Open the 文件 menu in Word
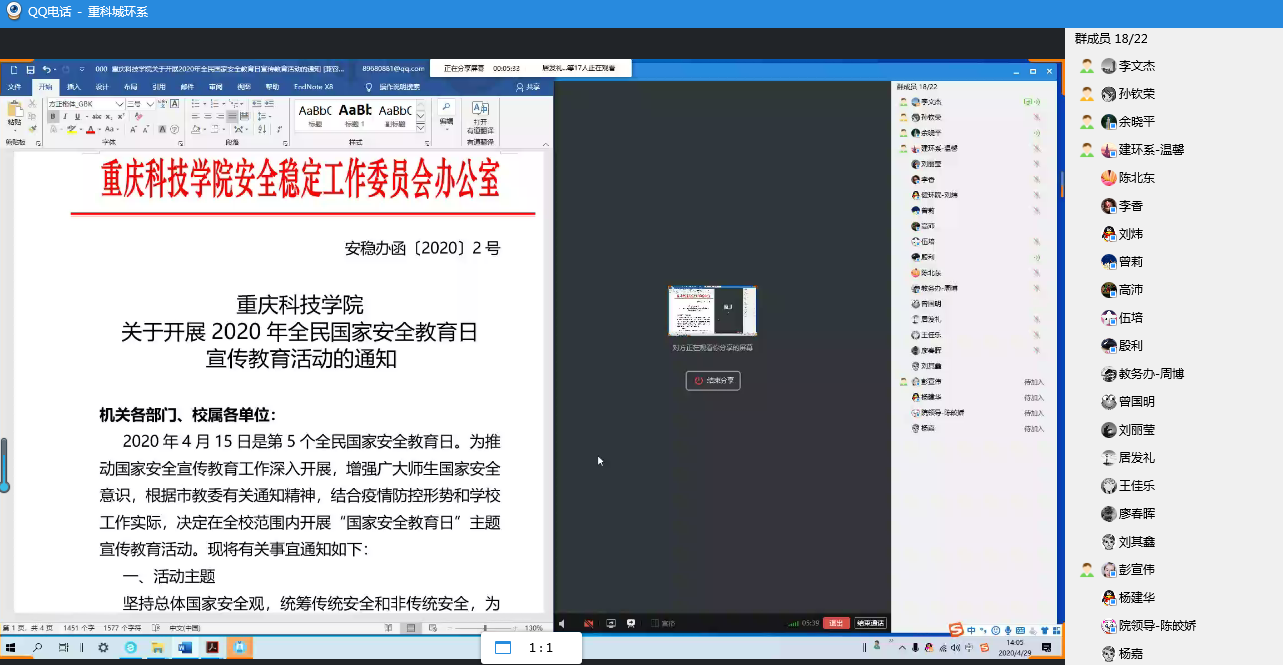1283x665 pixels. click(15, 87)
